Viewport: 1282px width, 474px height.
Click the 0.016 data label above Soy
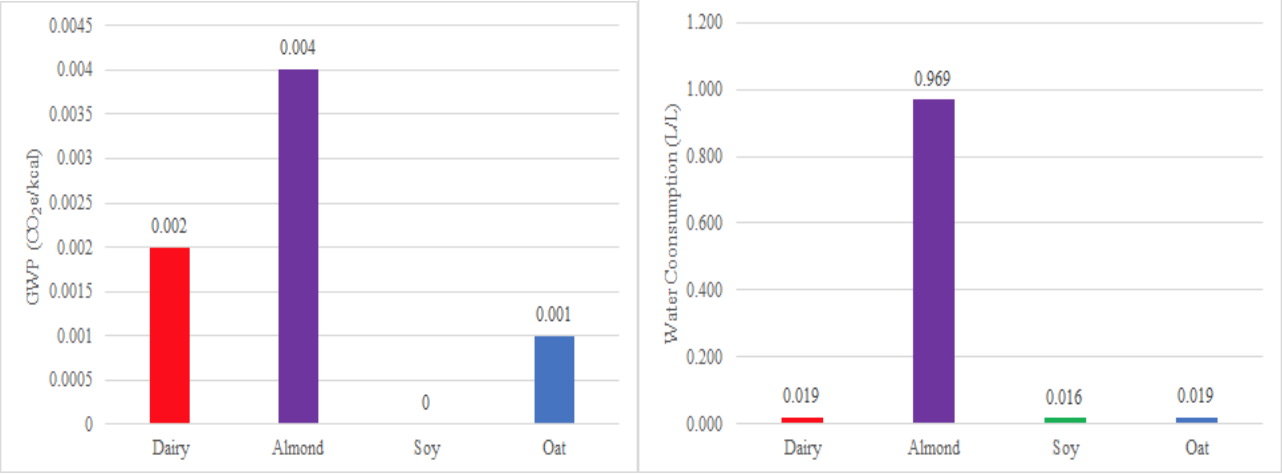point(1066,397)
